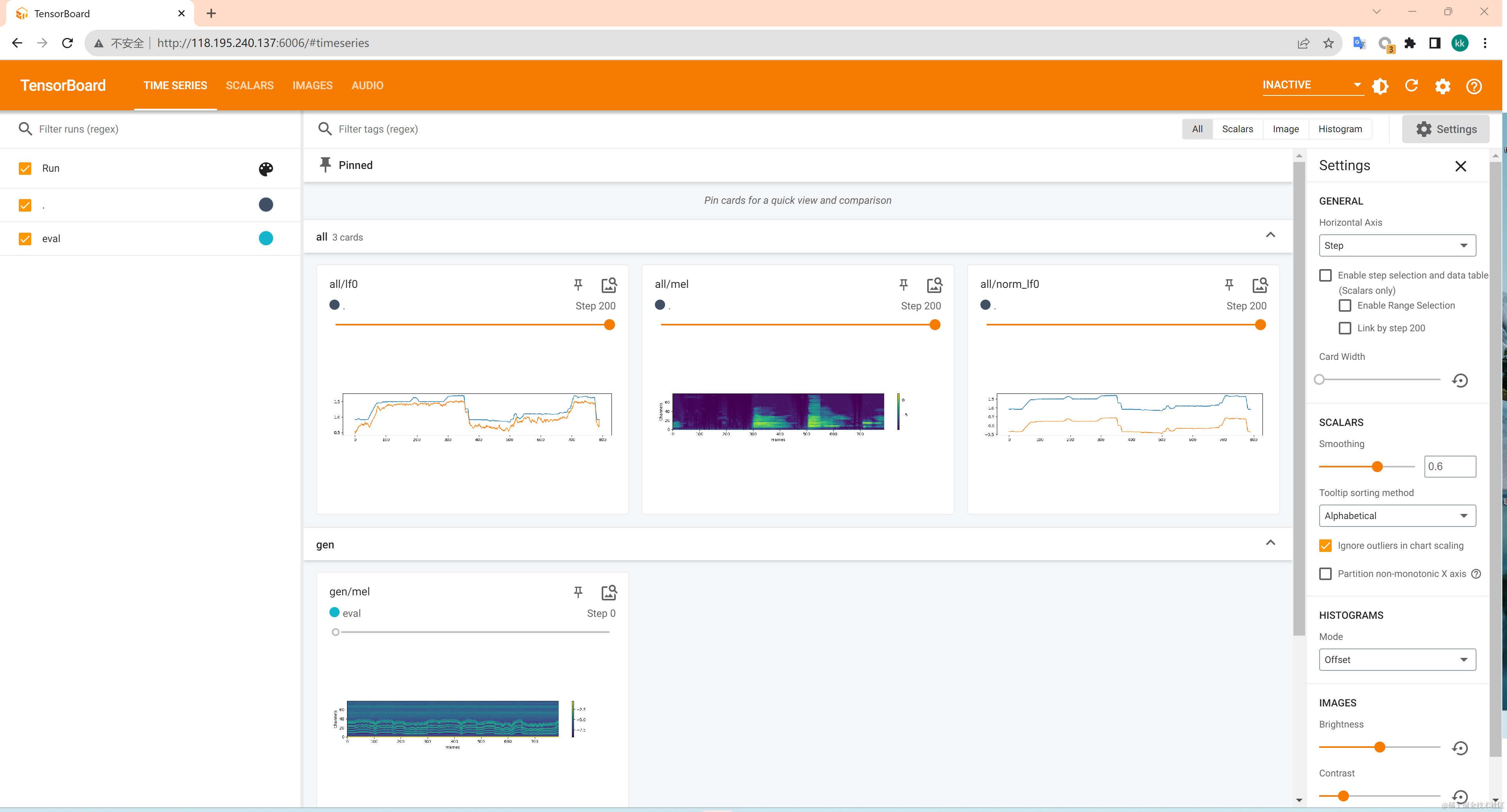Click the run color palette icon
The width and height of the screenshot is (1507, 812).
click(266, 169)
